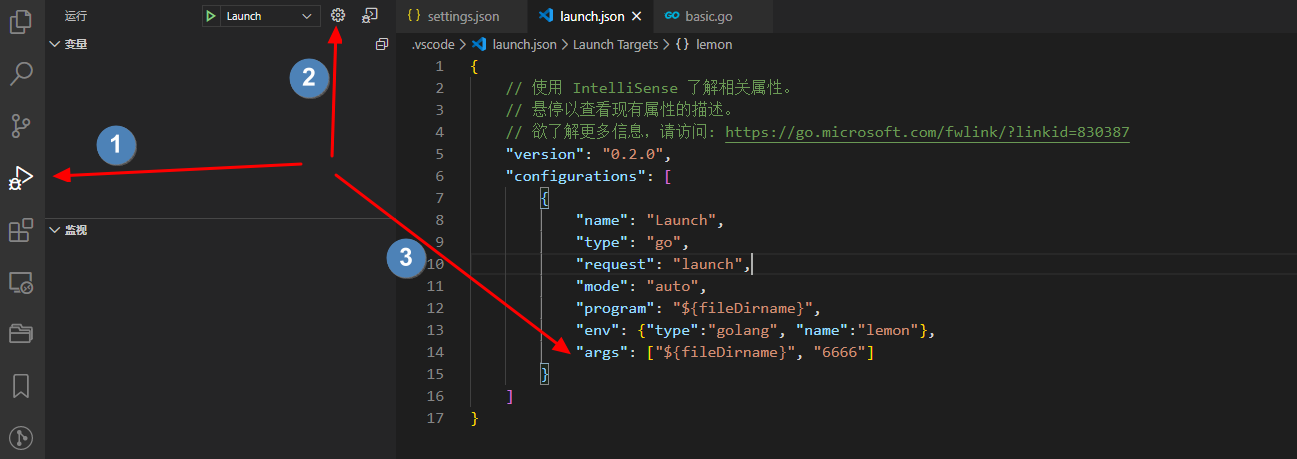This screenshot has width=1297, height=459.
Task: Start debugging with green play button
Action: click(x=211, y=16)
